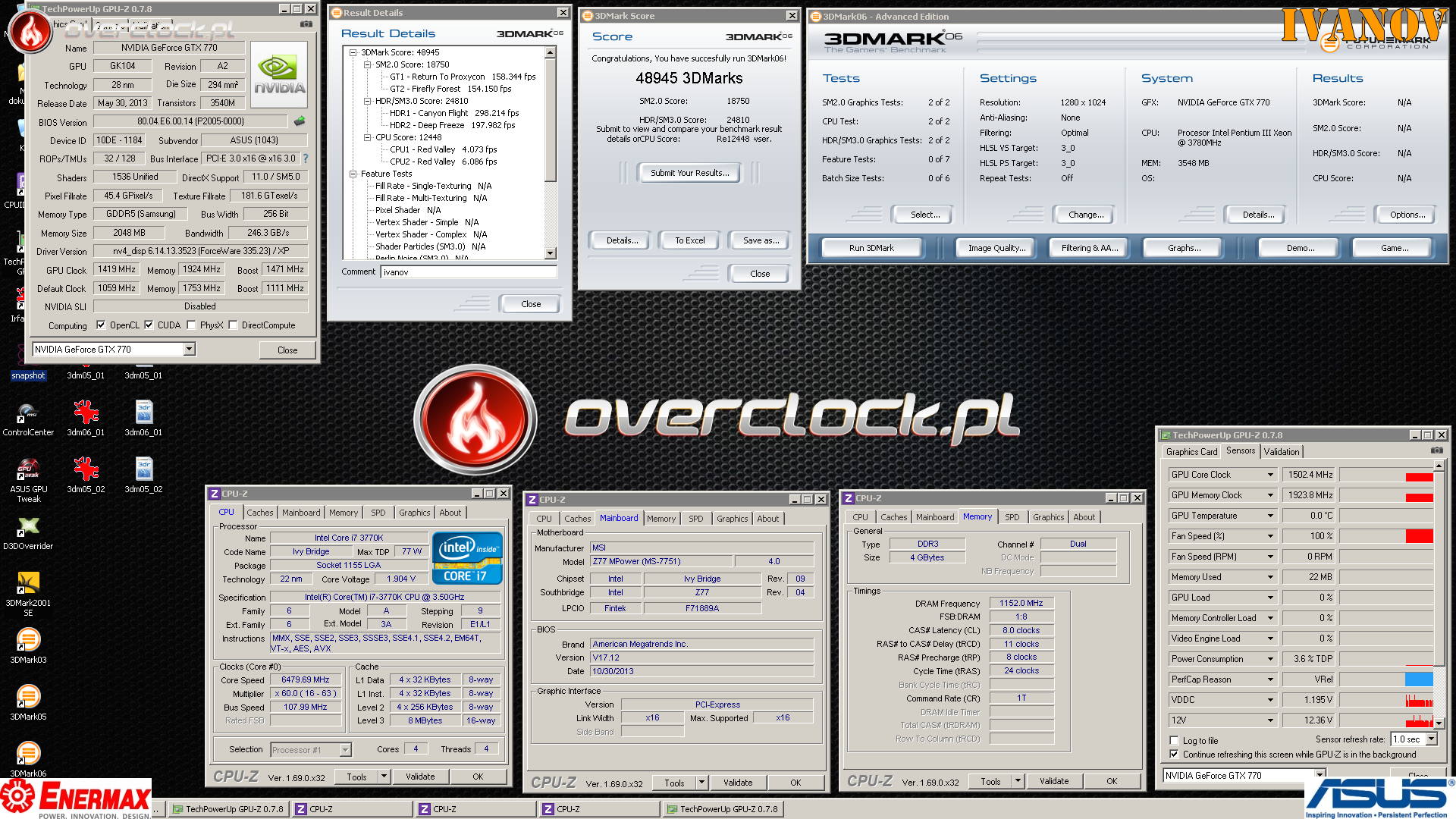This screenshot has width=1456, height=819.
Task: Open the MSI ControlCenter desktop shortcut
Action: pos(28,419)
